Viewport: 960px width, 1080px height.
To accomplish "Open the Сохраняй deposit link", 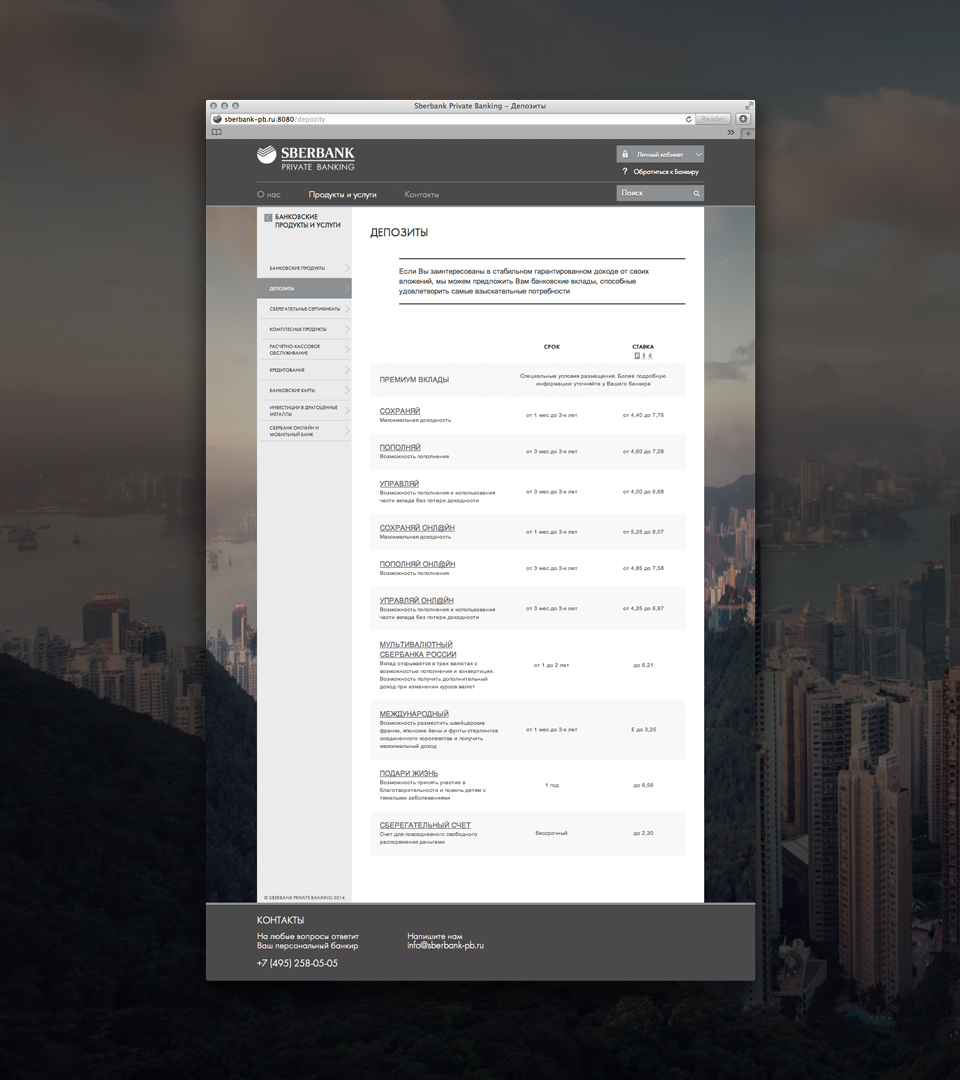I will click(399, 411).
